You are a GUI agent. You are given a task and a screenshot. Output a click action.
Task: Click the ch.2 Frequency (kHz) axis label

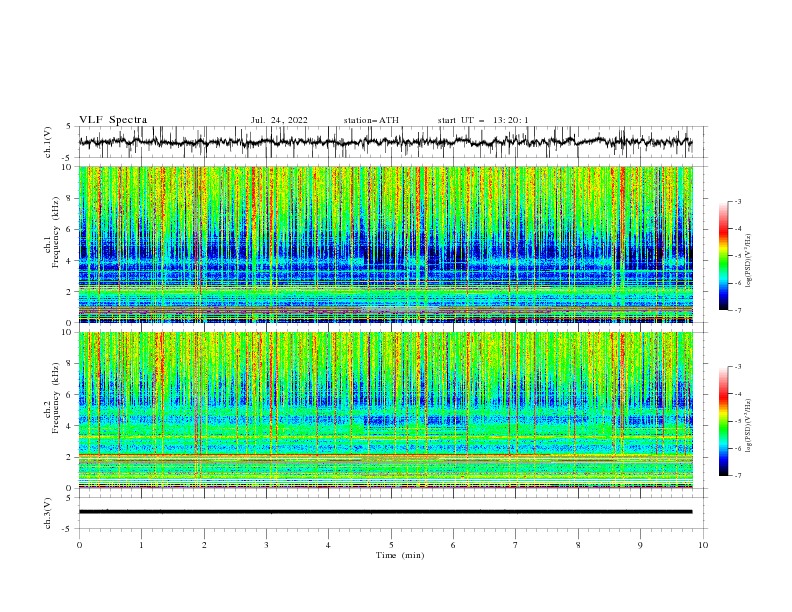click(53, 398)
